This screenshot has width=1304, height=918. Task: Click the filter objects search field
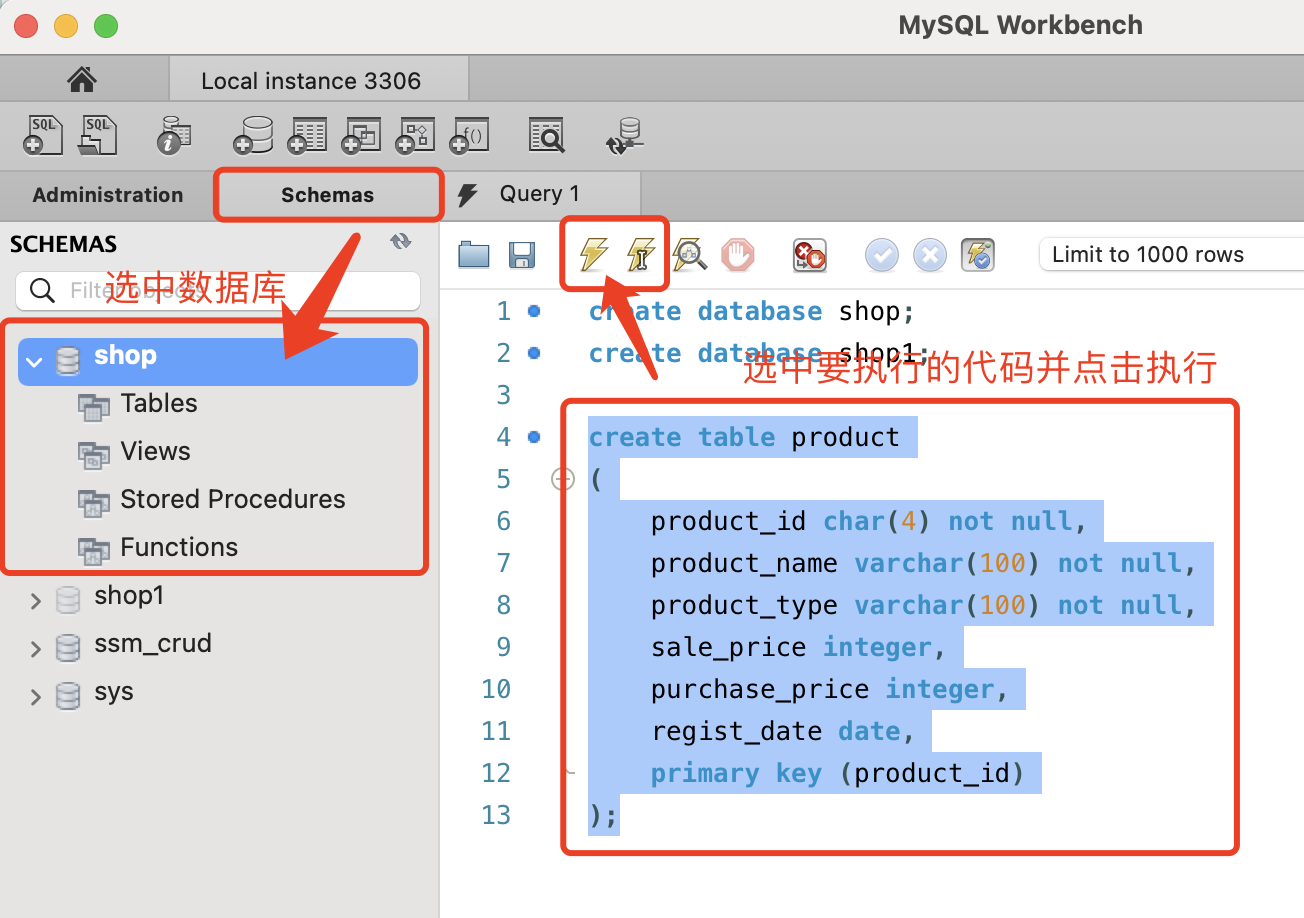(x=218, y=290)
